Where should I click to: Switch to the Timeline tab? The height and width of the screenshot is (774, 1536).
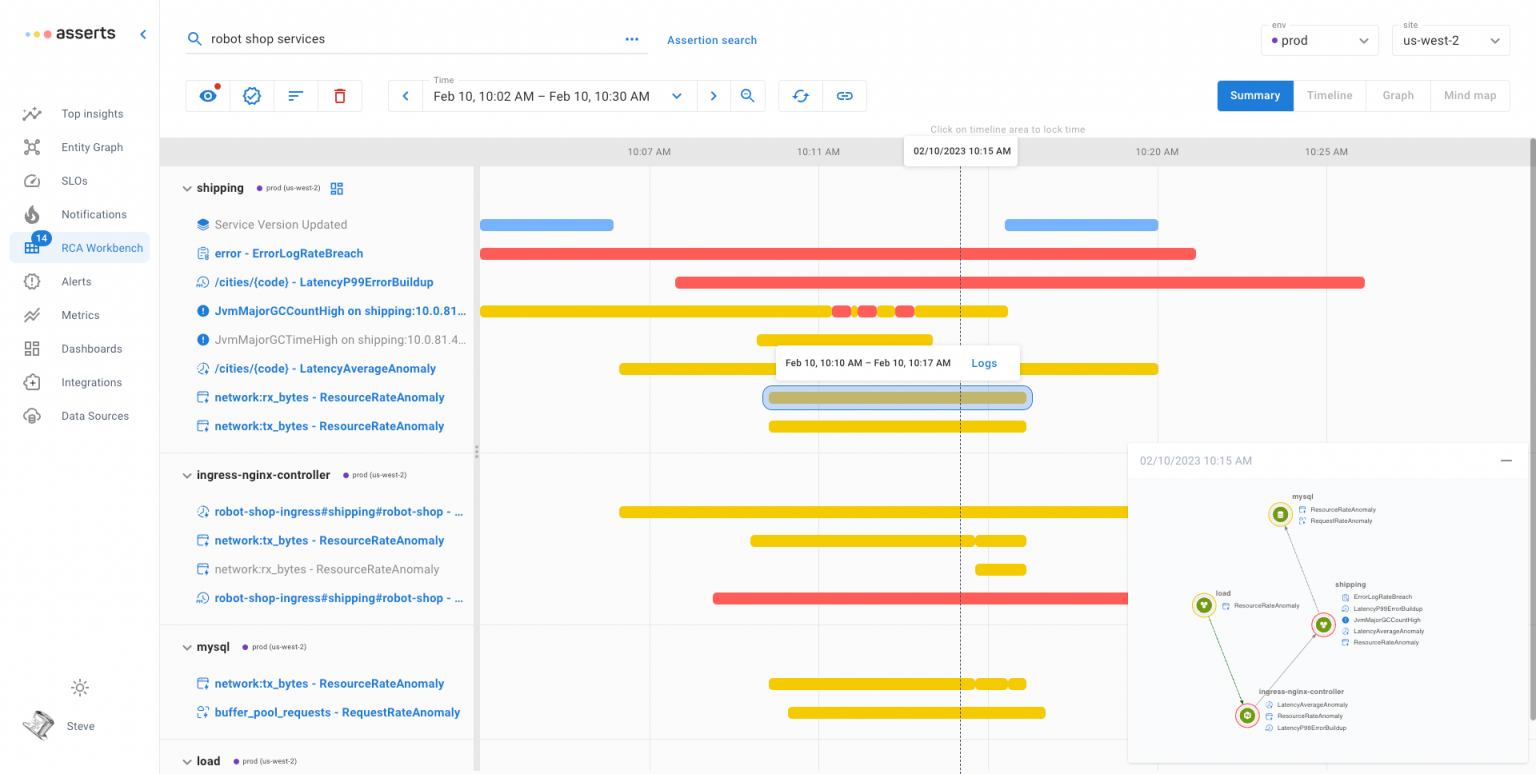pos(1329,96)
